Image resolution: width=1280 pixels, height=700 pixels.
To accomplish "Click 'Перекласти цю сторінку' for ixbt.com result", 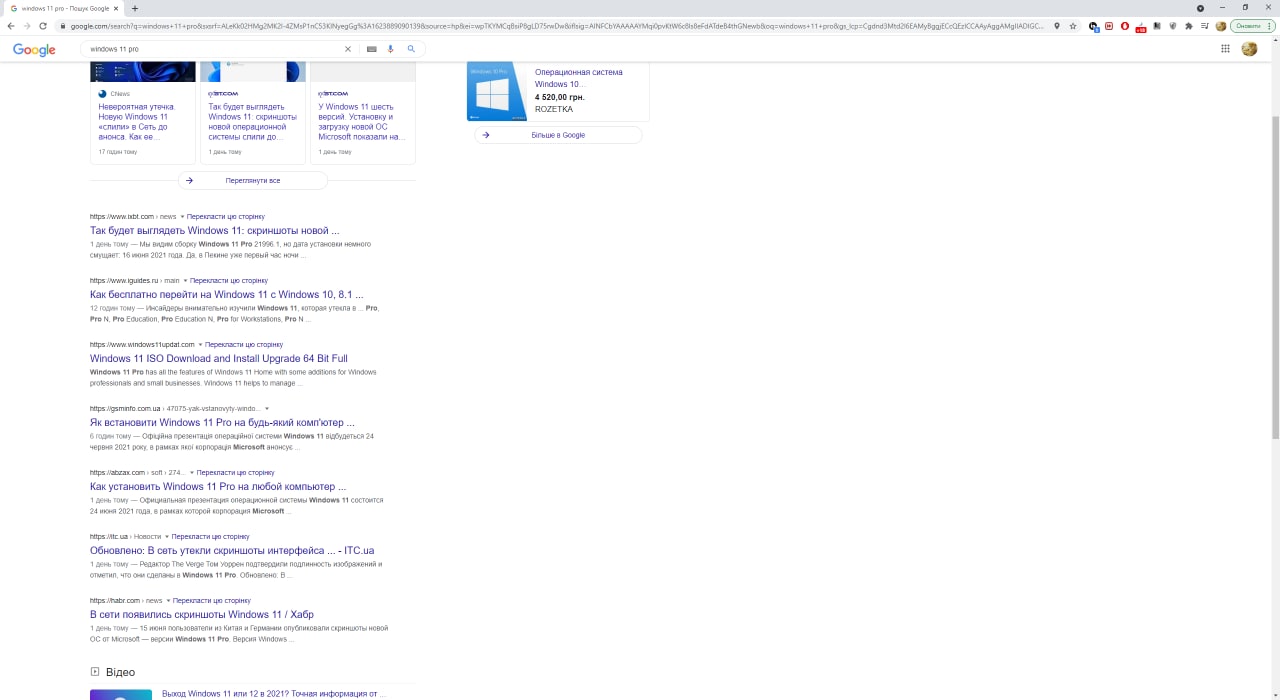I will (226, 216).
